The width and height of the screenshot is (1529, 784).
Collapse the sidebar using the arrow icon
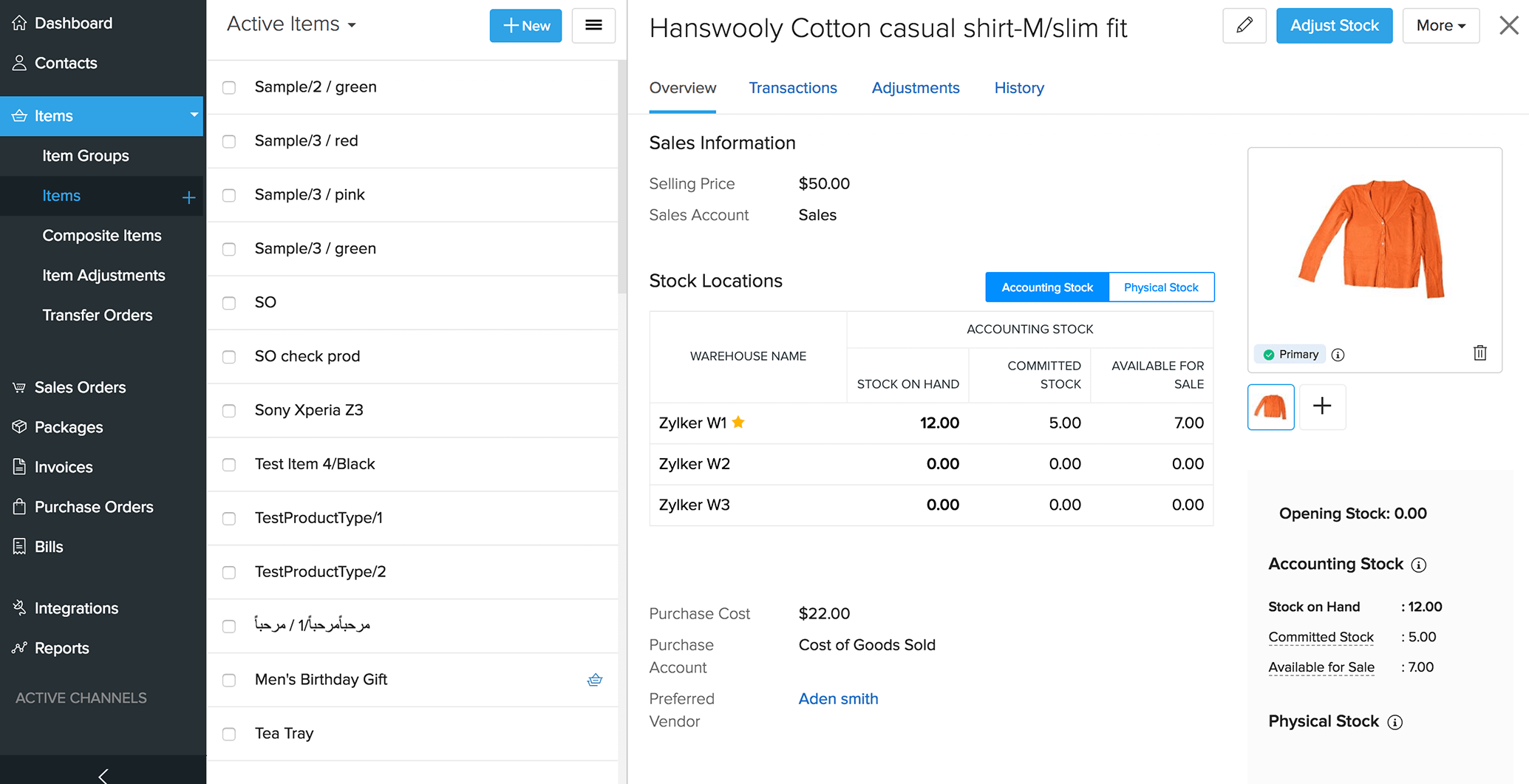coord(103,774)
